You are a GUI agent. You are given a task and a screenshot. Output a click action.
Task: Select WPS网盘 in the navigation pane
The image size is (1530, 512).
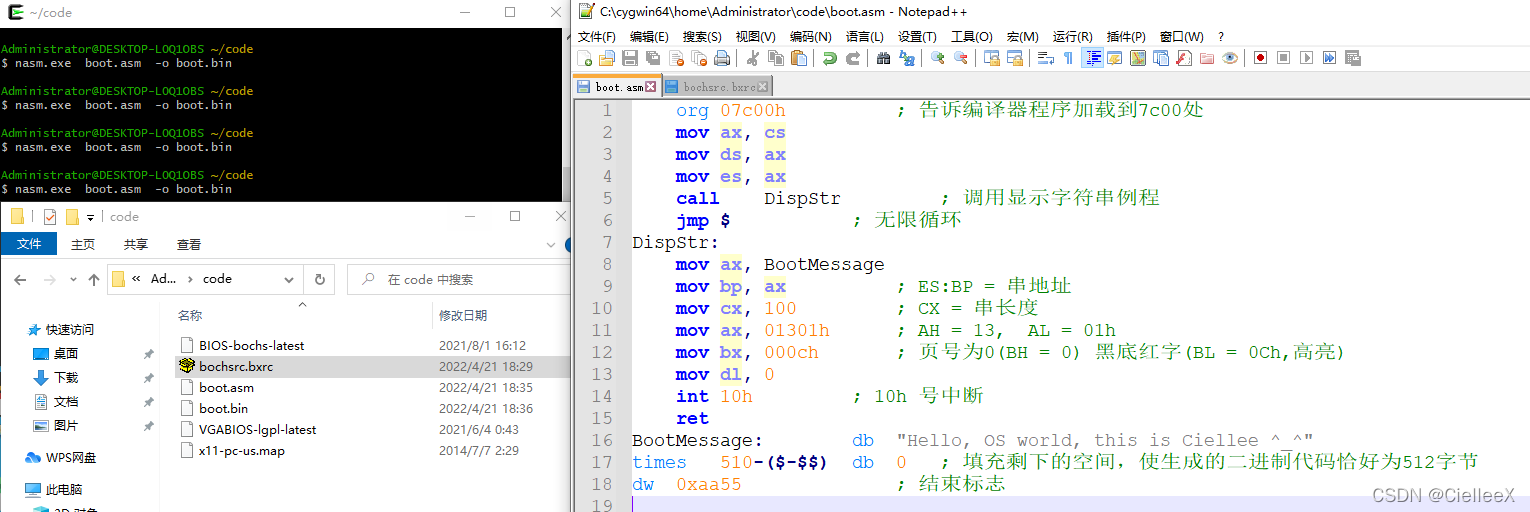click(x=70, y=457)
